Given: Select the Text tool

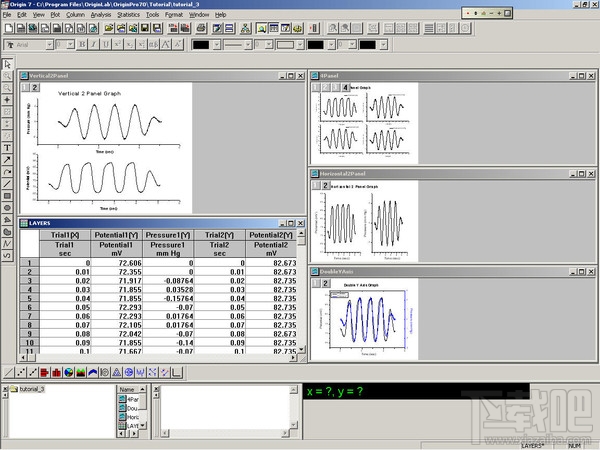Looking at the screenshot, I should [x=8, y=147].
